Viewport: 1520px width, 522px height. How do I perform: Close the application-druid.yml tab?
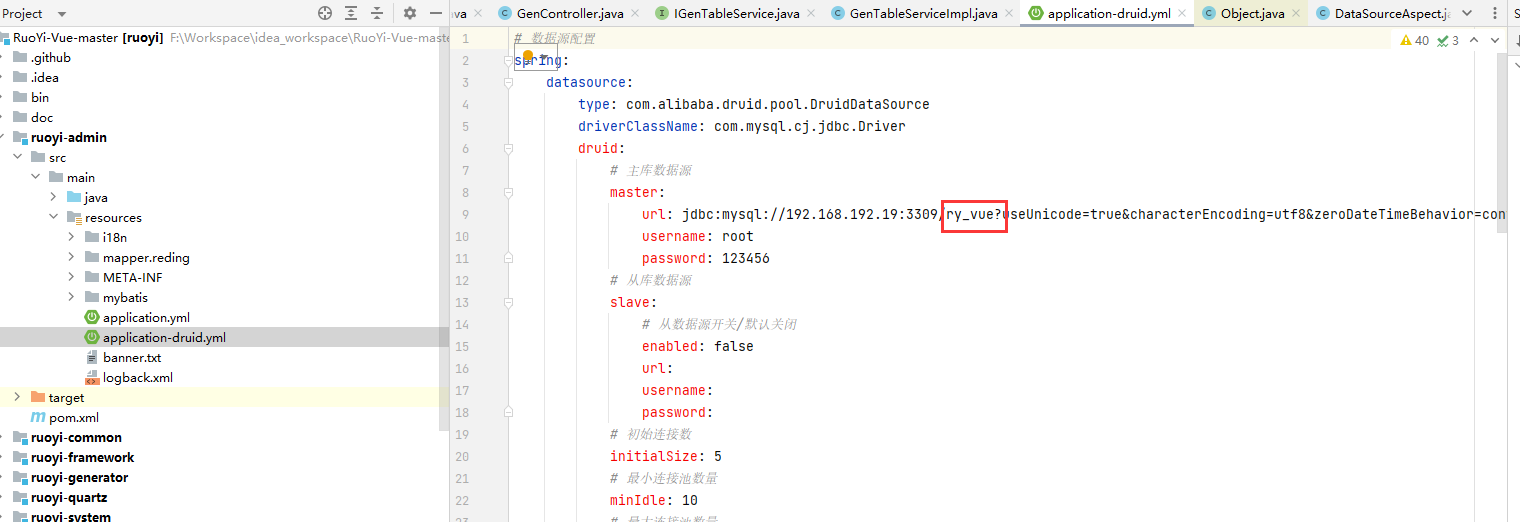(x=1181, y=13)
